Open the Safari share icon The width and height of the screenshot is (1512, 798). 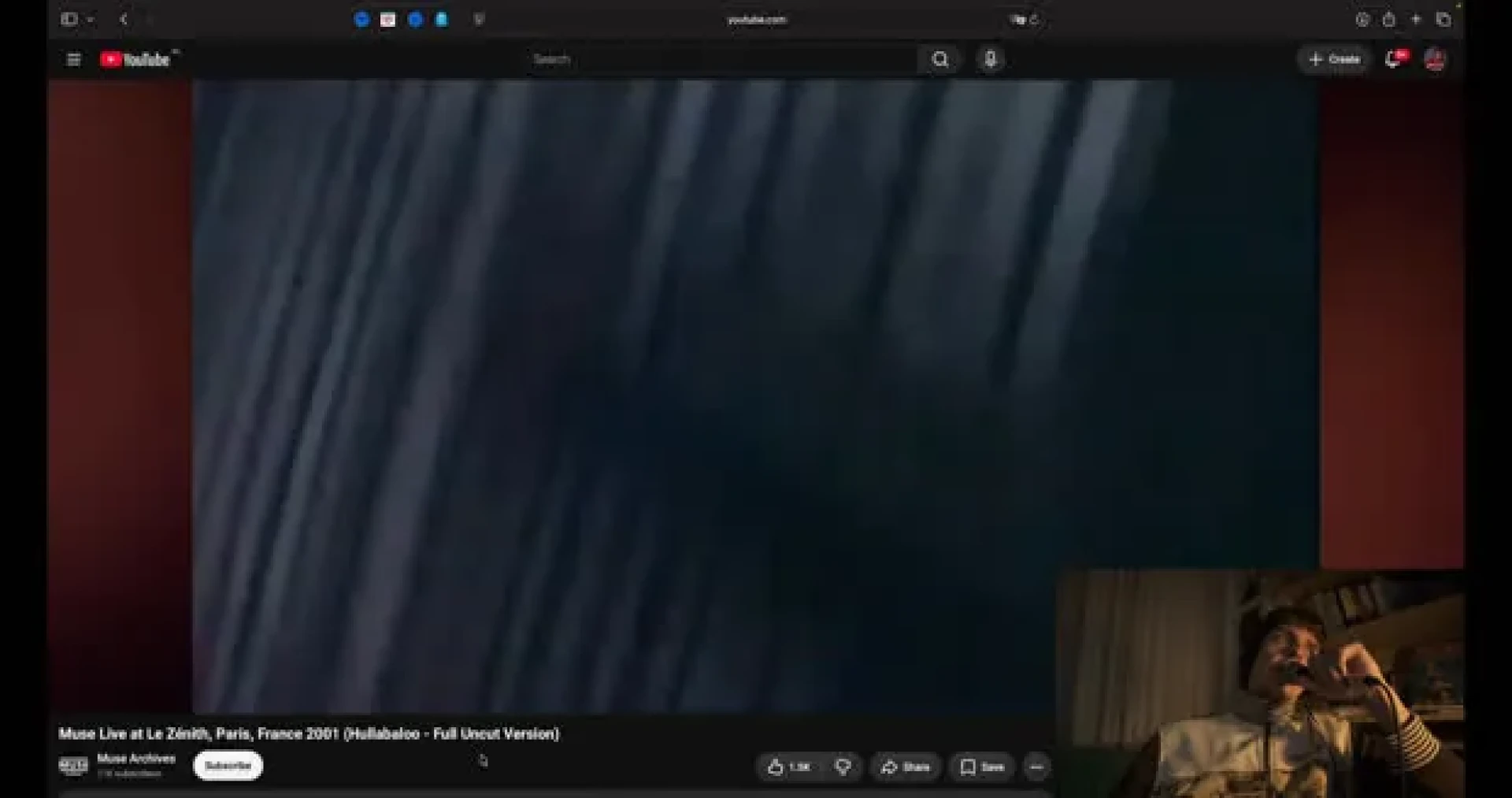[1389, 19]
